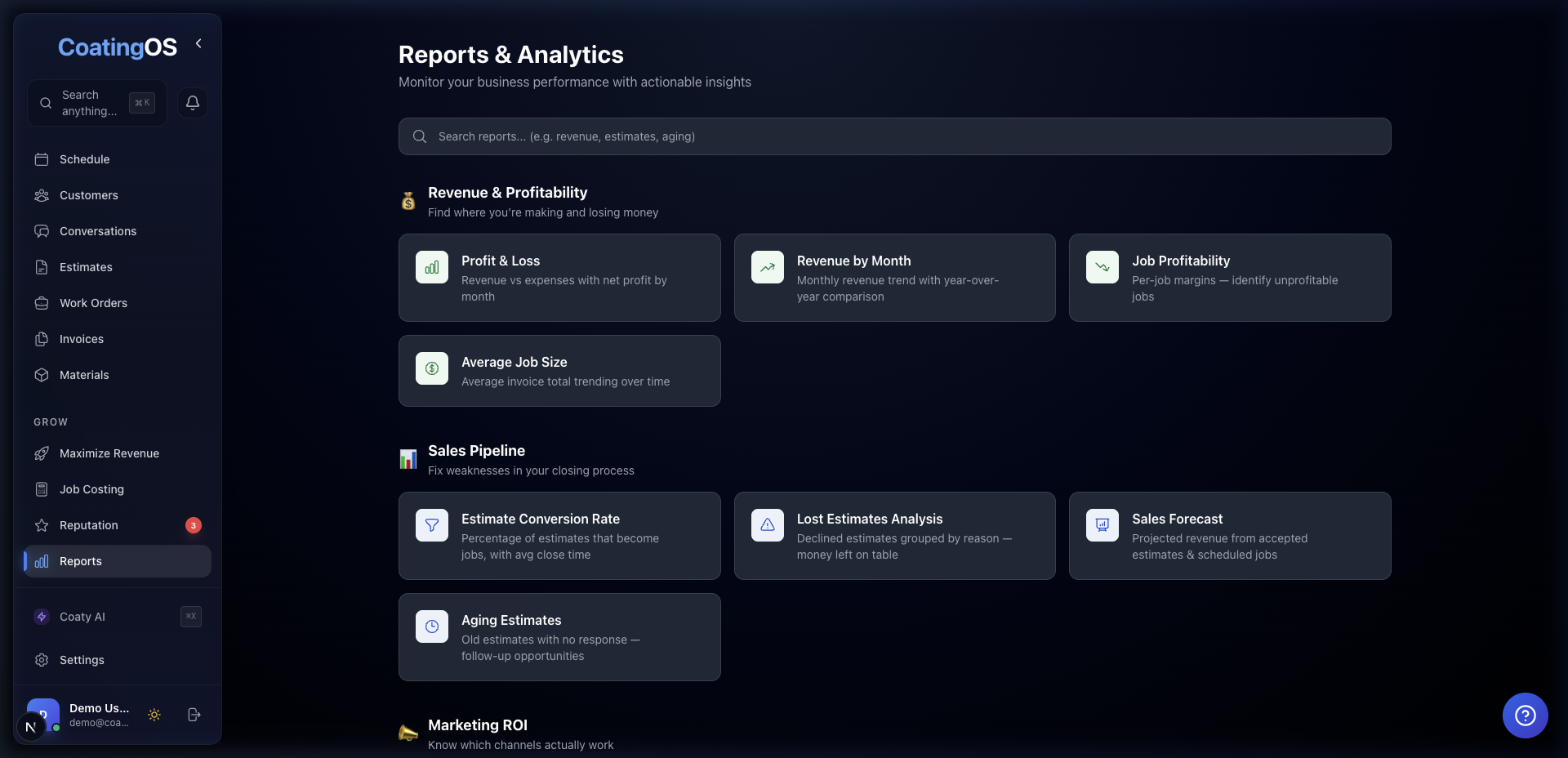
Task: Toggle the Reputation badge showing 3
Action: tap(193, 525)
